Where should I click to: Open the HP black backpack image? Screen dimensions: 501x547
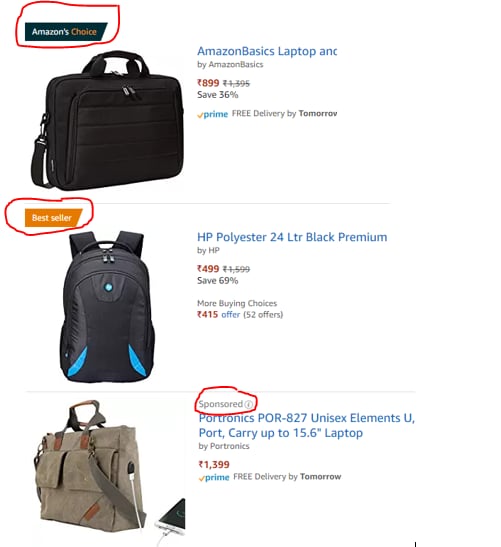point(107,306)
